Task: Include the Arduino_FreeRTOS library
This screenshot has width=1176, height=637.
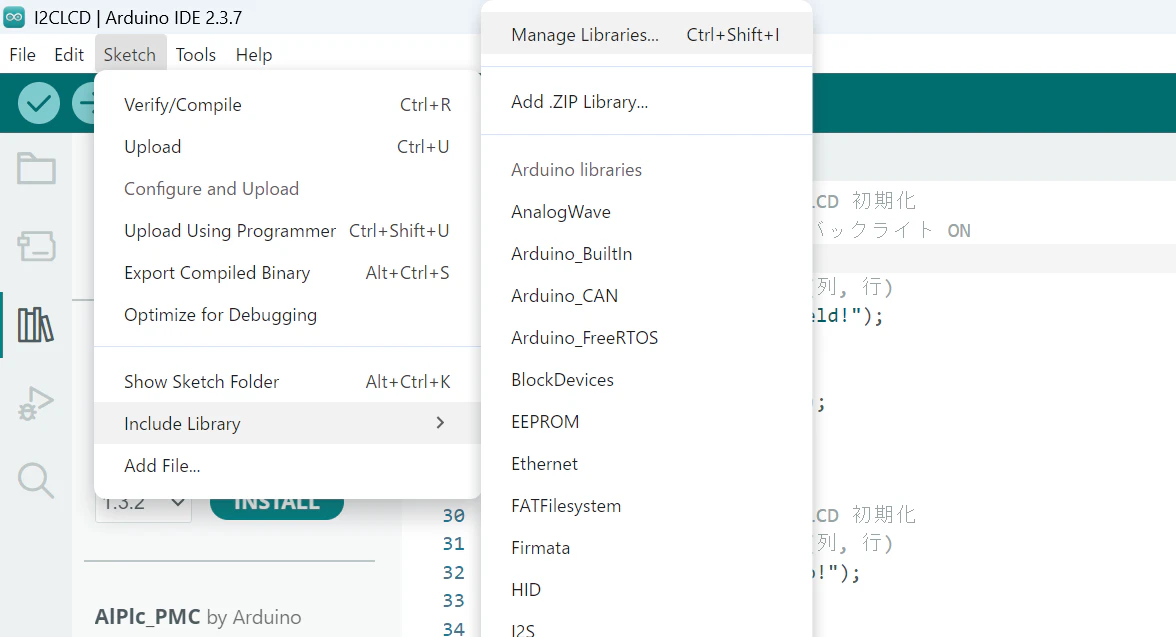Action: pyautogui.click(x=646, y=338)
